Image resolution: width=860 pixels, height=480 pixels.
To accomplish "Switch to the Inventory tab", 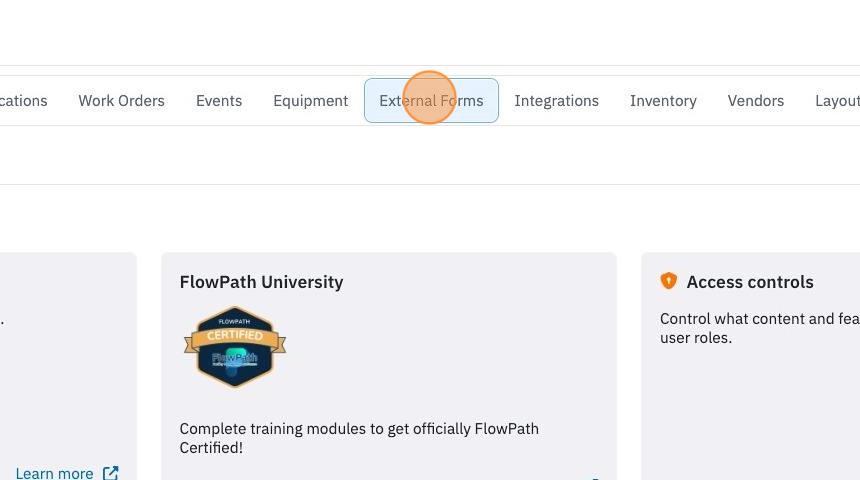I will [x=663, y=100].
